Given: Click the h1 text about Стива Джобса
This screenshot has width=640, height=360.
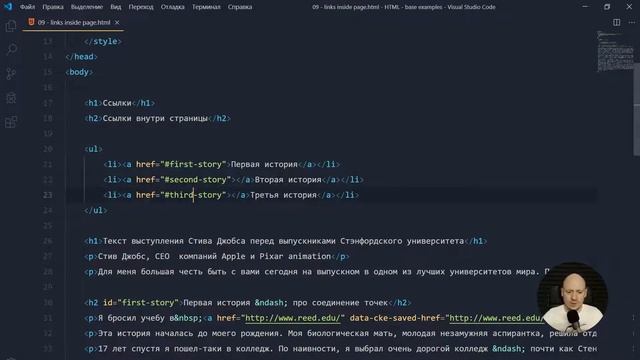Looking at the screenshot, I should (283, 241).
